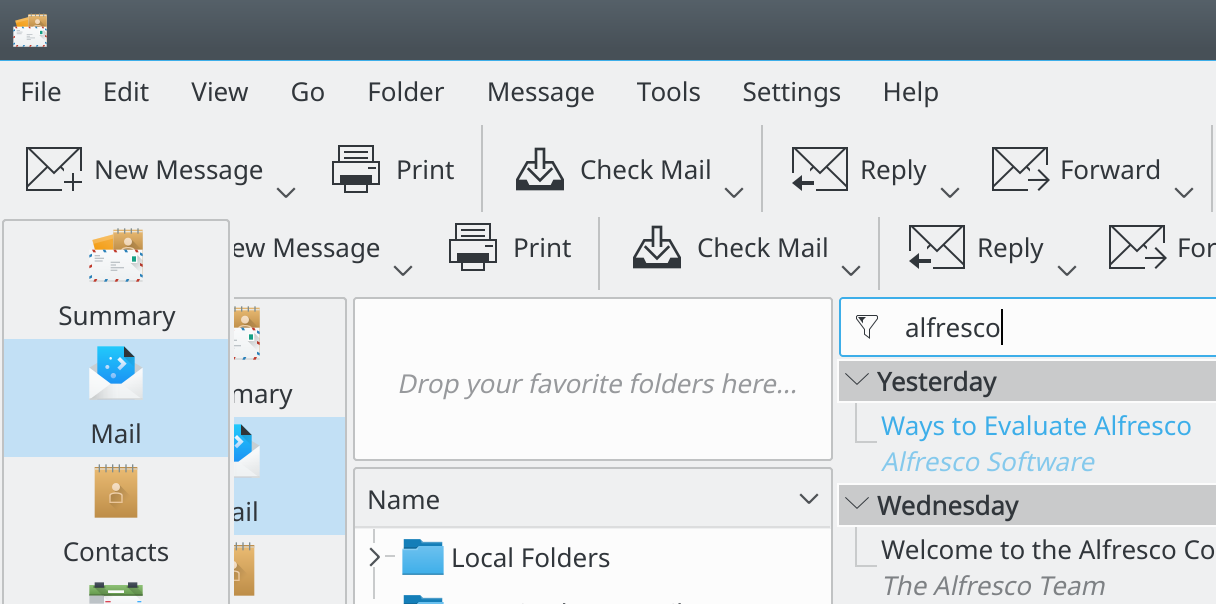The image size is (1216, 604).
Task: Click Reply envelope icon in upper toolbar
Action: [x=820, y=169]
